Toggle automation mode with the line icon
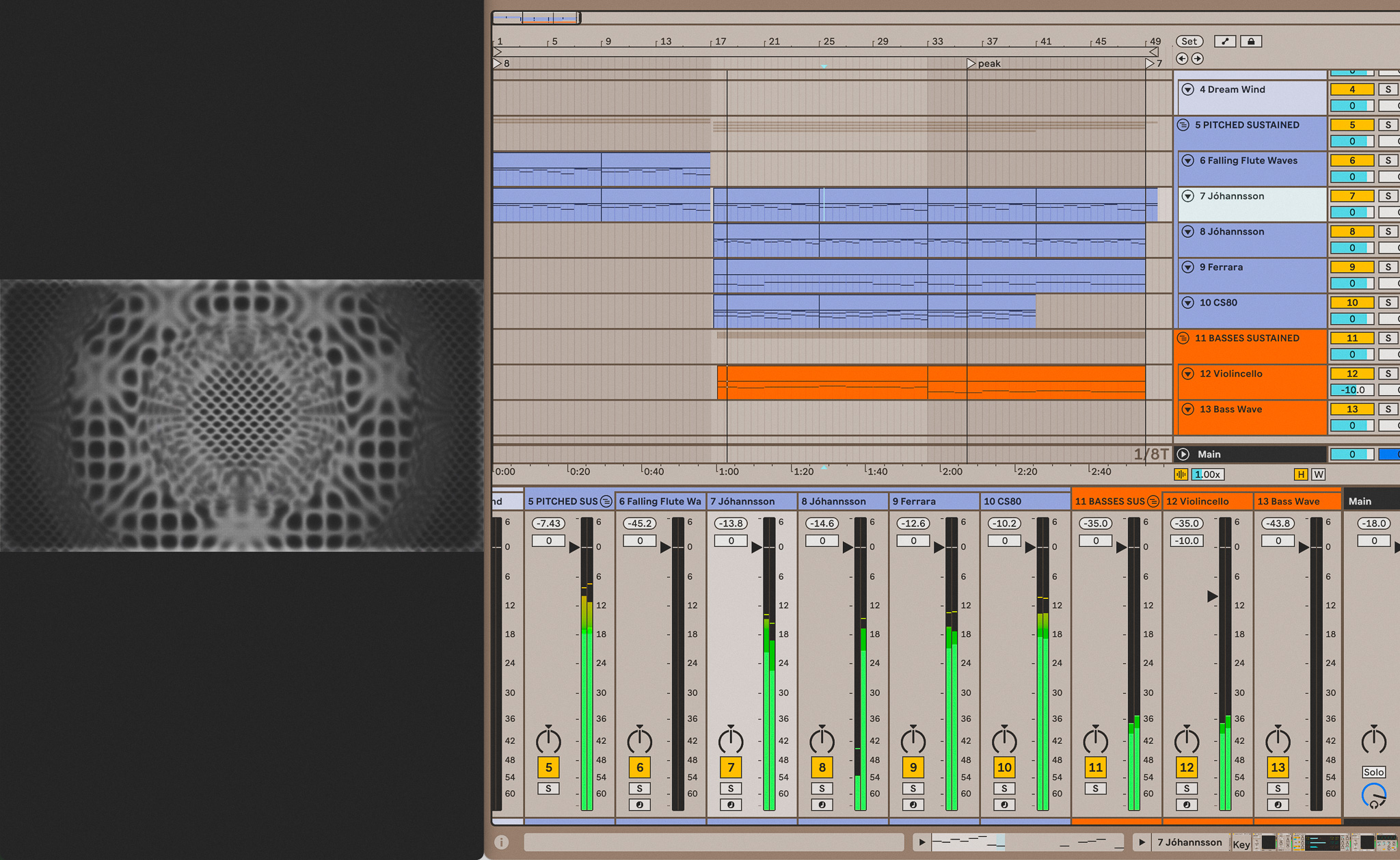The image size is (1400, 860). coord(1225,42)
